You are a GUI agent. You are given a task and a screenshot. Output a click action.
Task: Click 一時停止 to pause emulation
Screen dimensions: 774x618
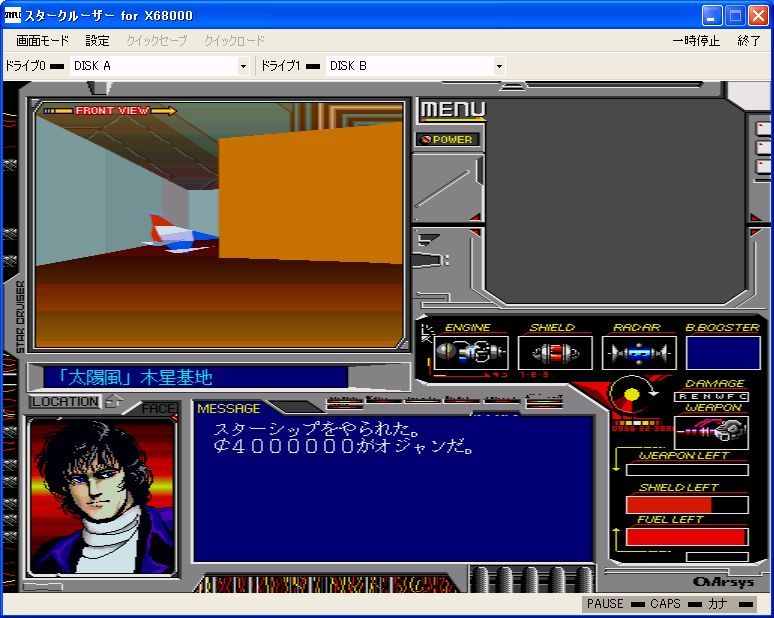pyautogui.click(x=696, y=40)
